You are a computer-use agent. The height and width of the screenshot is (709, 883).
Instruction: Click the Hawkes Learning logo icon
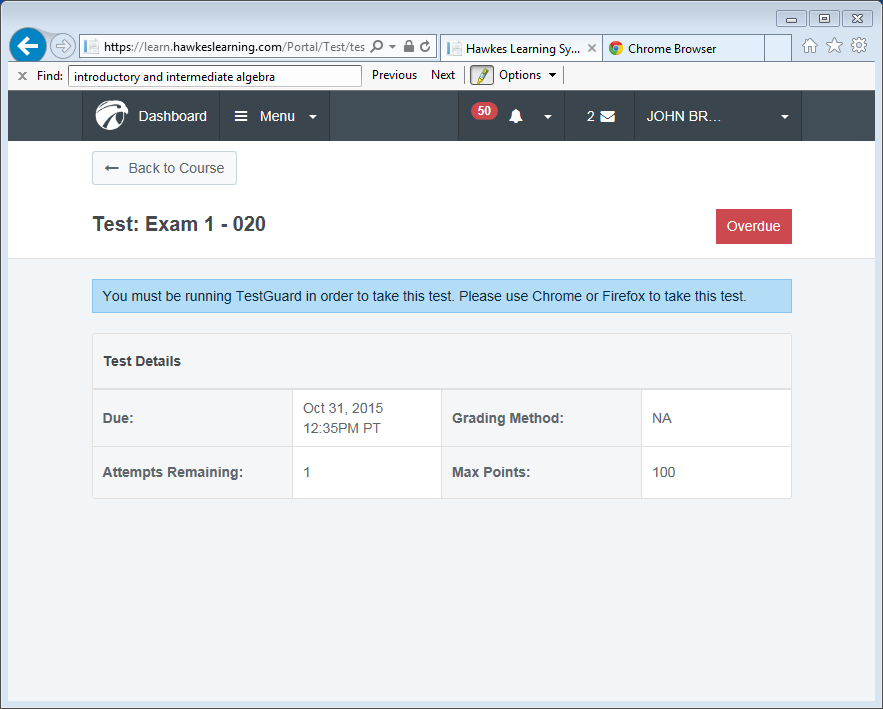112,115
